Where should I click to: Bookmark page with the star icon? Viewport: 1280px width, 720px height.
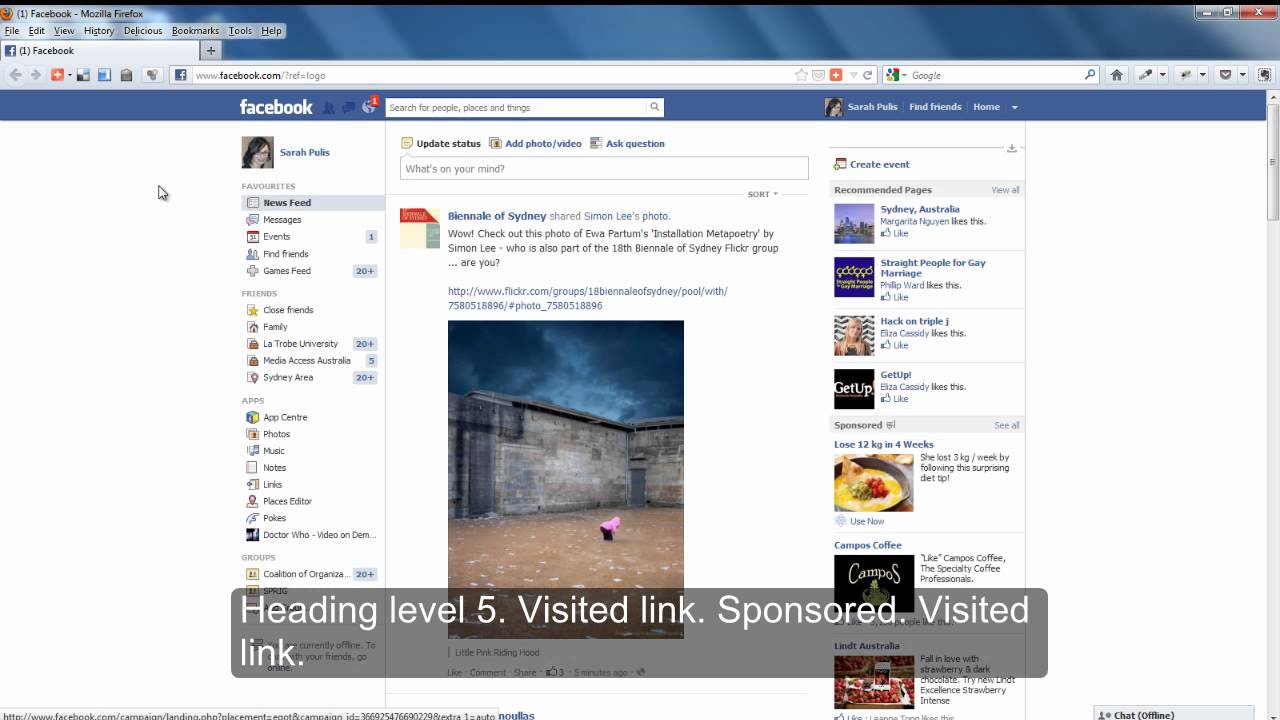tap(801, 75)
